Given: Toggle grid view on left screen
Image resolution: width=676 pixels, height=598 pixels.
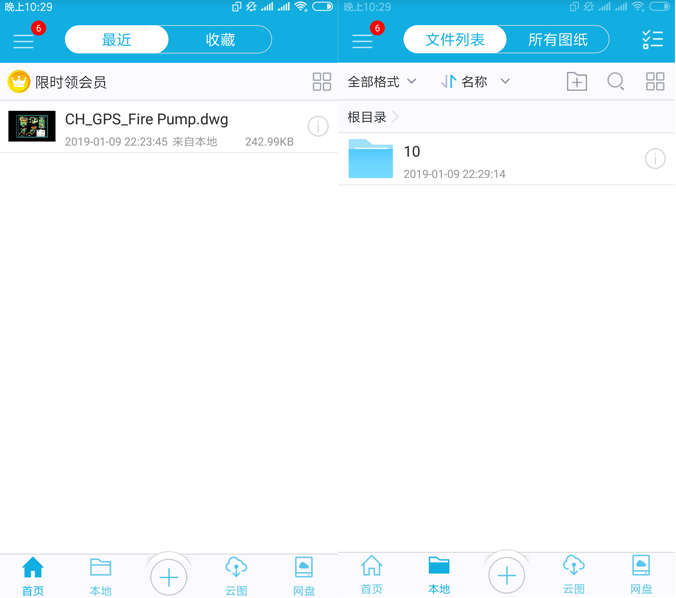Looking at the screenshot, I should (x=322, y=81).
